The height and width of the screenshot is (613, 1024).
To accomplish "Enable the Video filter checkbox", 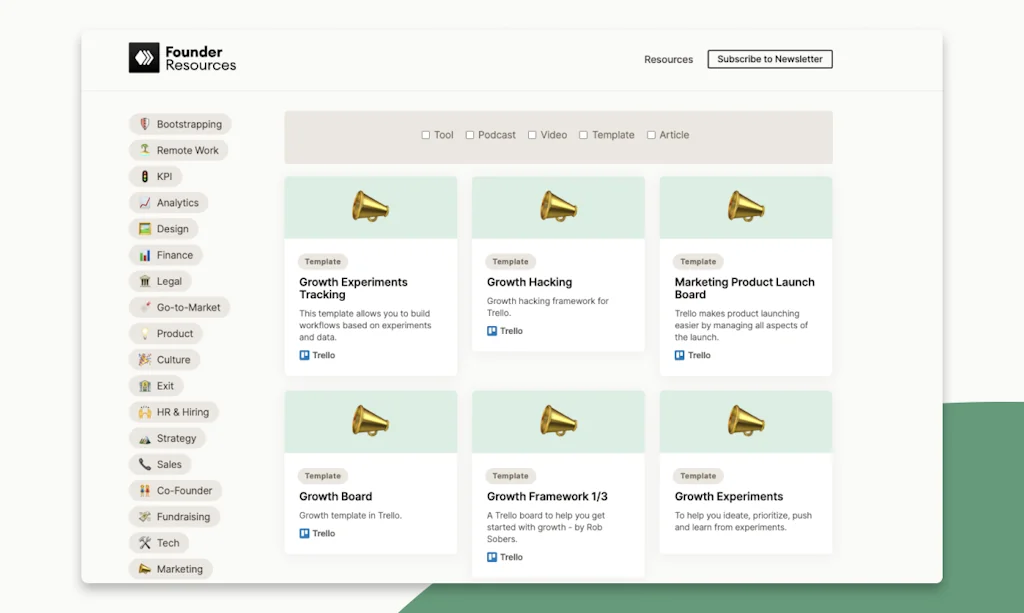I will [x=531, y=134].
